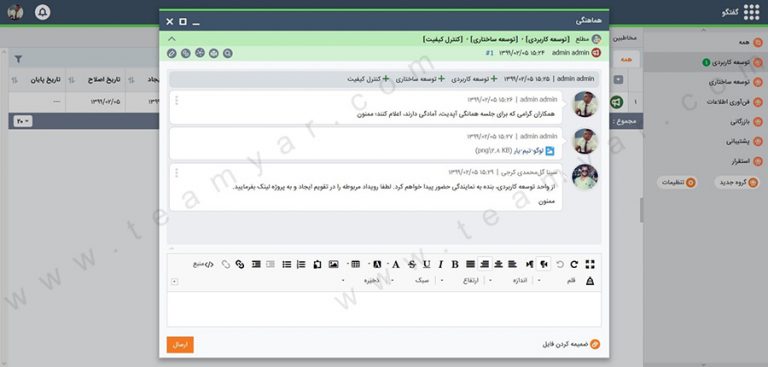
Task: Insert an image using the editor toolbar
Action: pos(334,264)
